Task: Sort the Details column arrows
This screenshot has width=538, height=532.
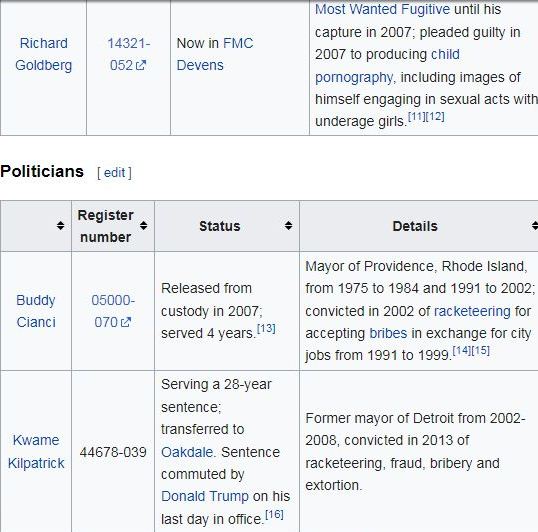Action: (x=535, y=226)
